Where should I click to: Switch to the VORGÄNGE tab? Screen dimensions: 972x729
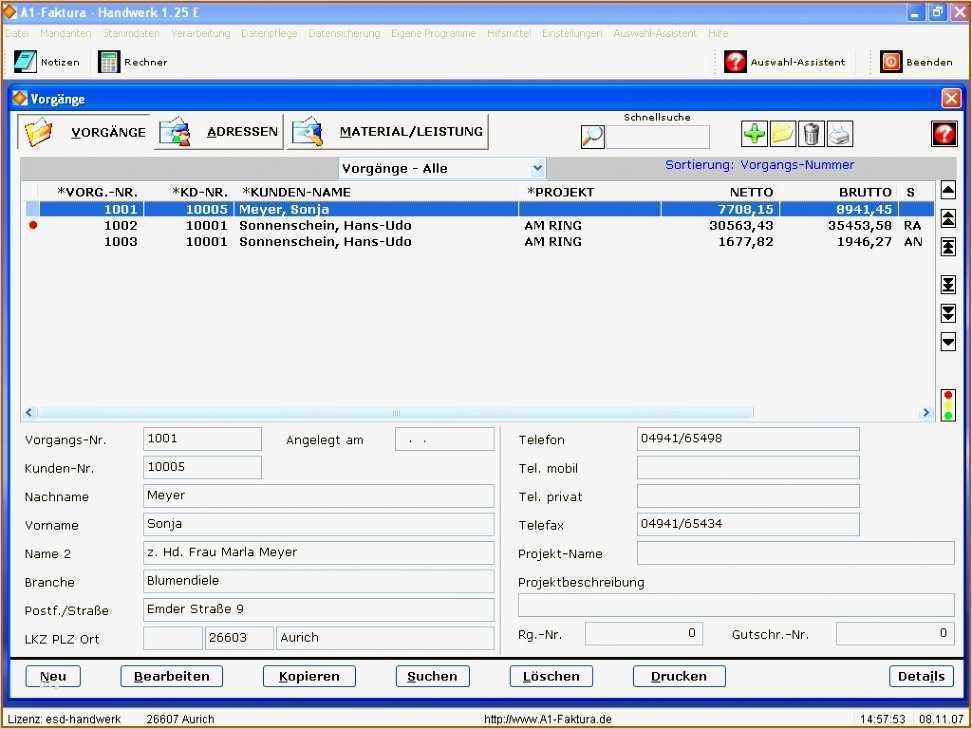pyautogui.click(x=84, y=132)
